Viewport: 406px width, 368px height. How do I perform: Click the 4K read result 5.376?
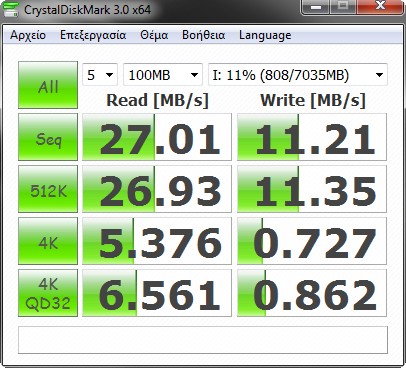(157, 241)
